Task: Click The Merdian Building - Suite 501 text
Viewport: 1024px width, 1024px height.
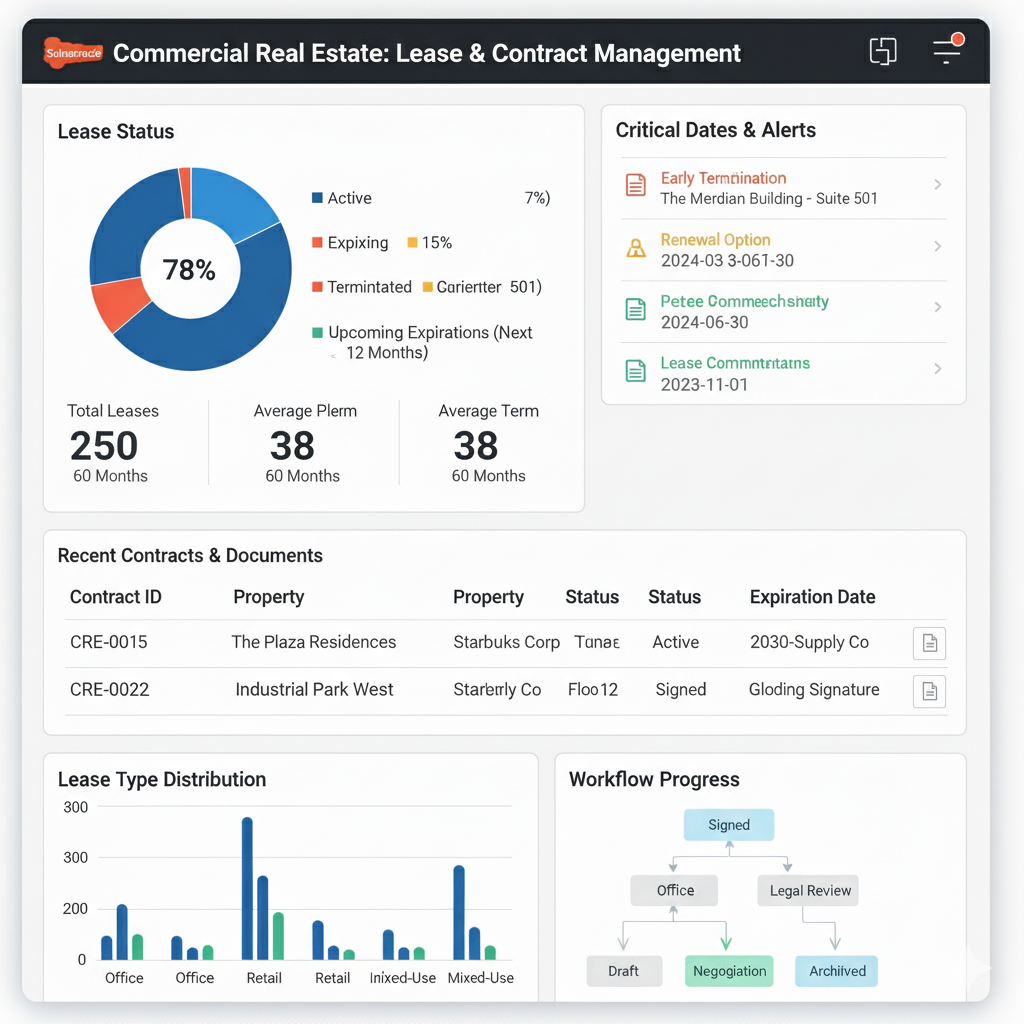Action: pos(769,199)
